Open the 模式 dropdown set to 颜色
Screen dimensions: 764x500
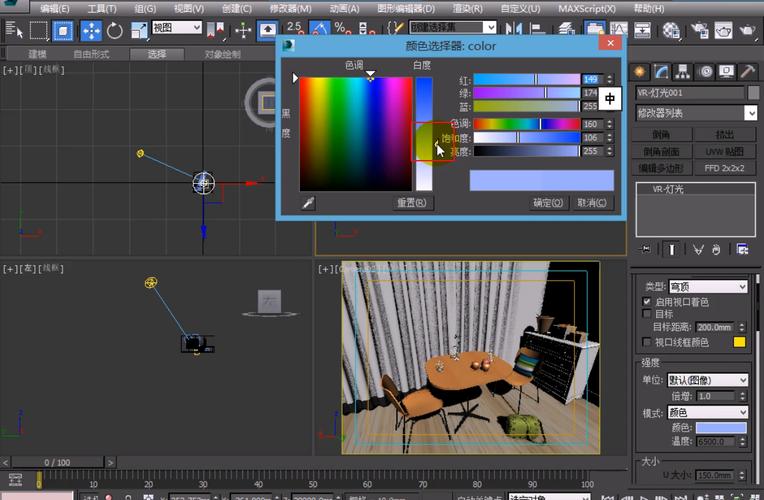[x=708, y=412]
